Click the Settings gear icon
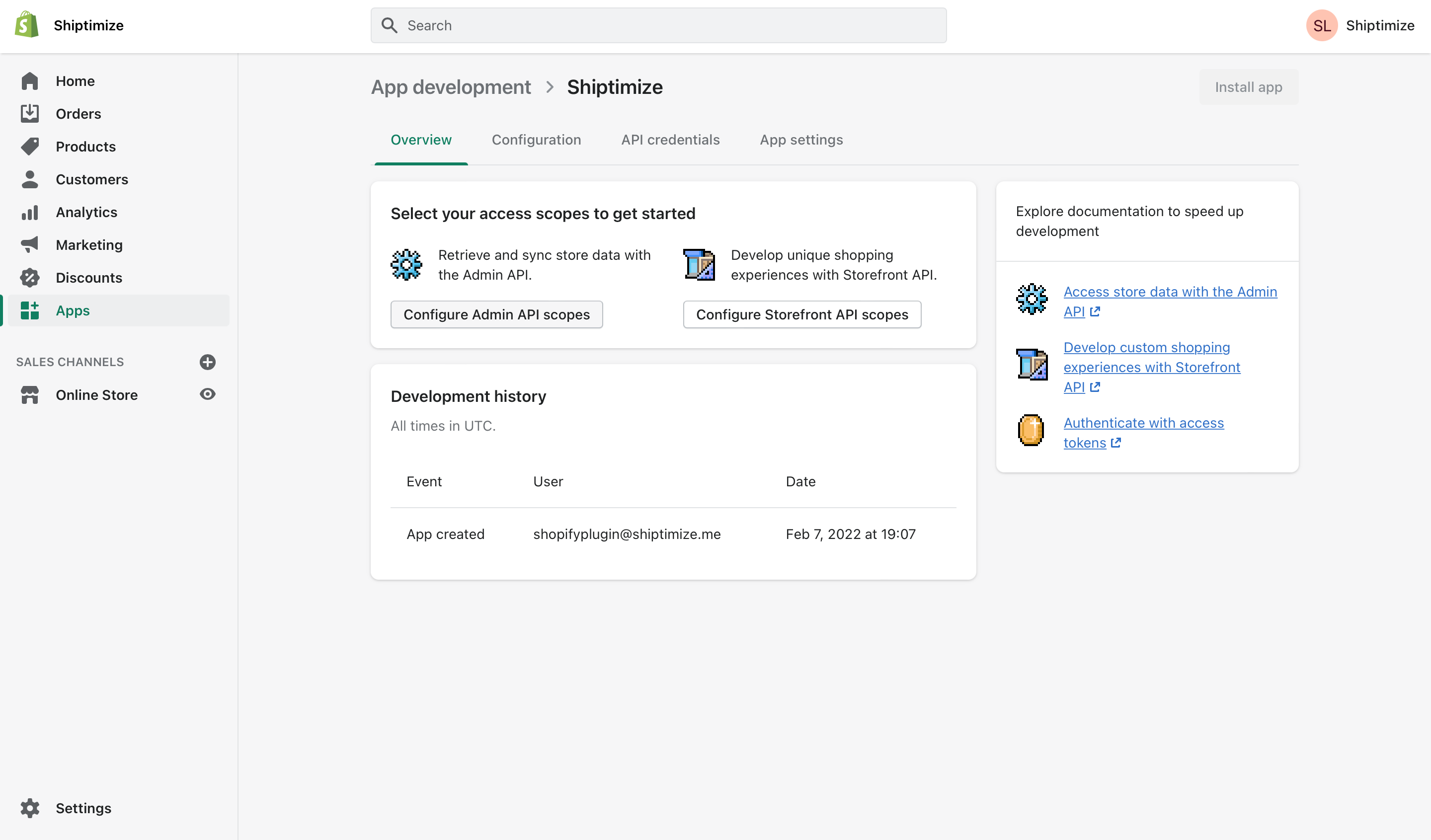This screenshot has width=1431, height=840. 29,808
